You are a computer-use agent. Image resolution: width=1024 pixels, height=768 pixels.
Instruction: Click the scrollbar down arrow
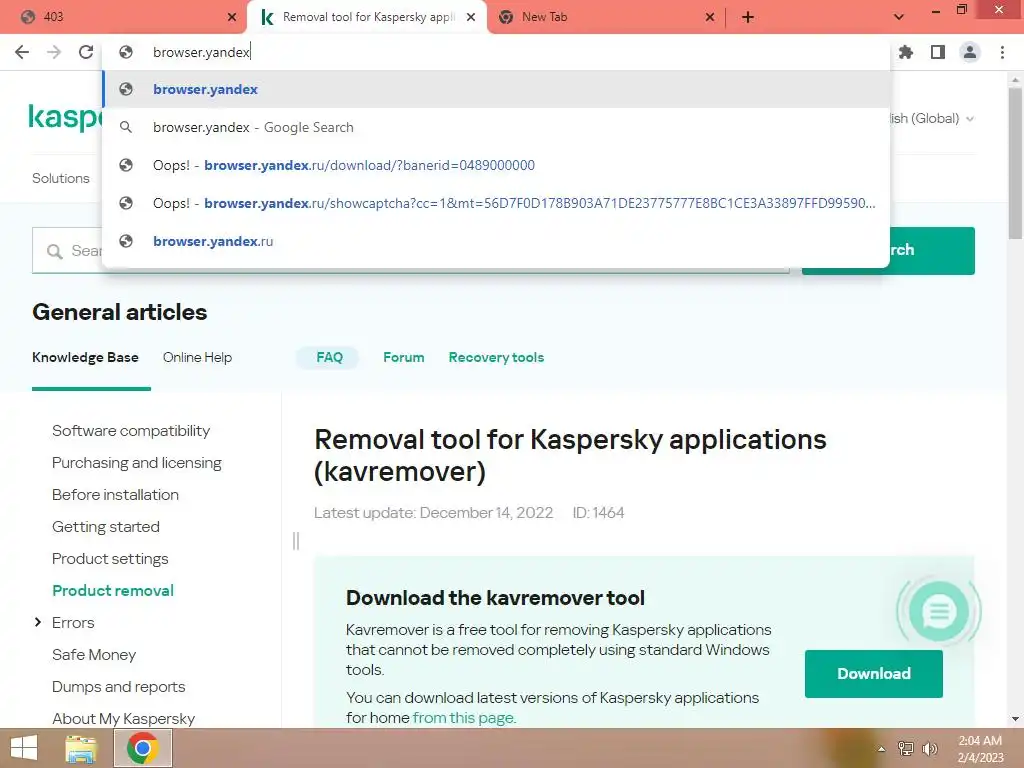coord(1015,719)
